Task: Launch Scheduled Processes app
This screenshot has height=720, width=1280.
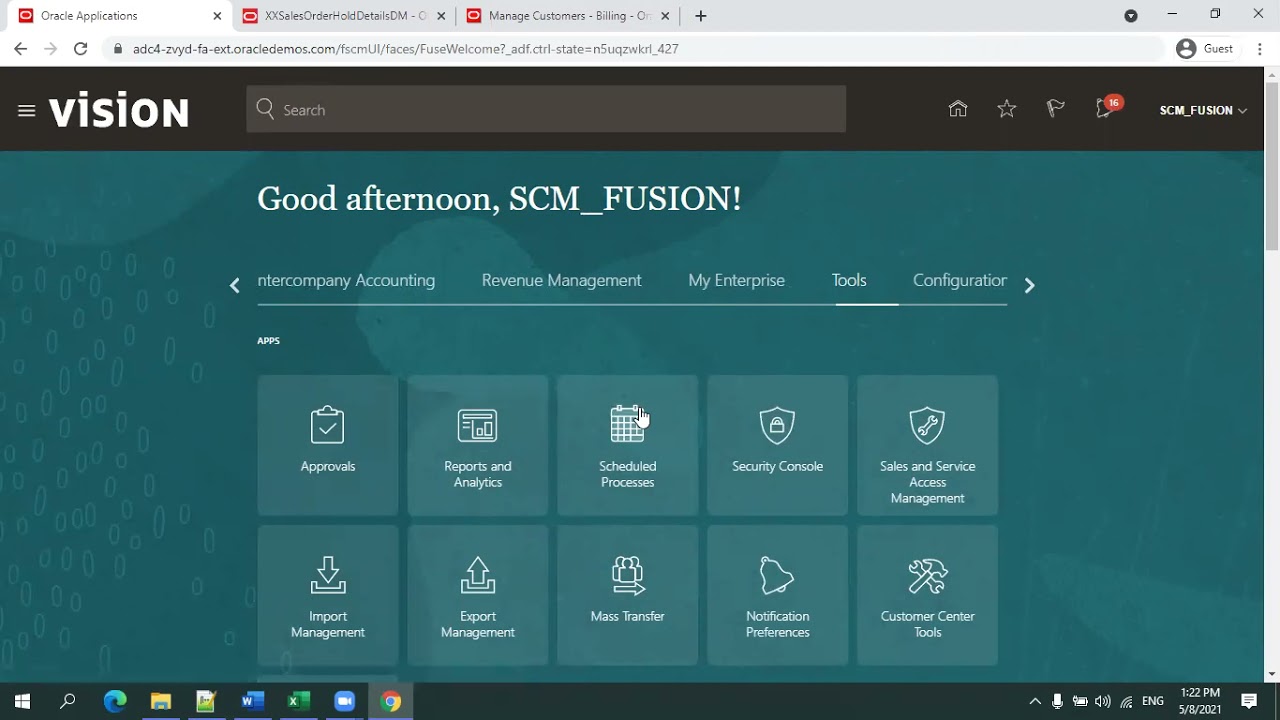Action: 628,445
